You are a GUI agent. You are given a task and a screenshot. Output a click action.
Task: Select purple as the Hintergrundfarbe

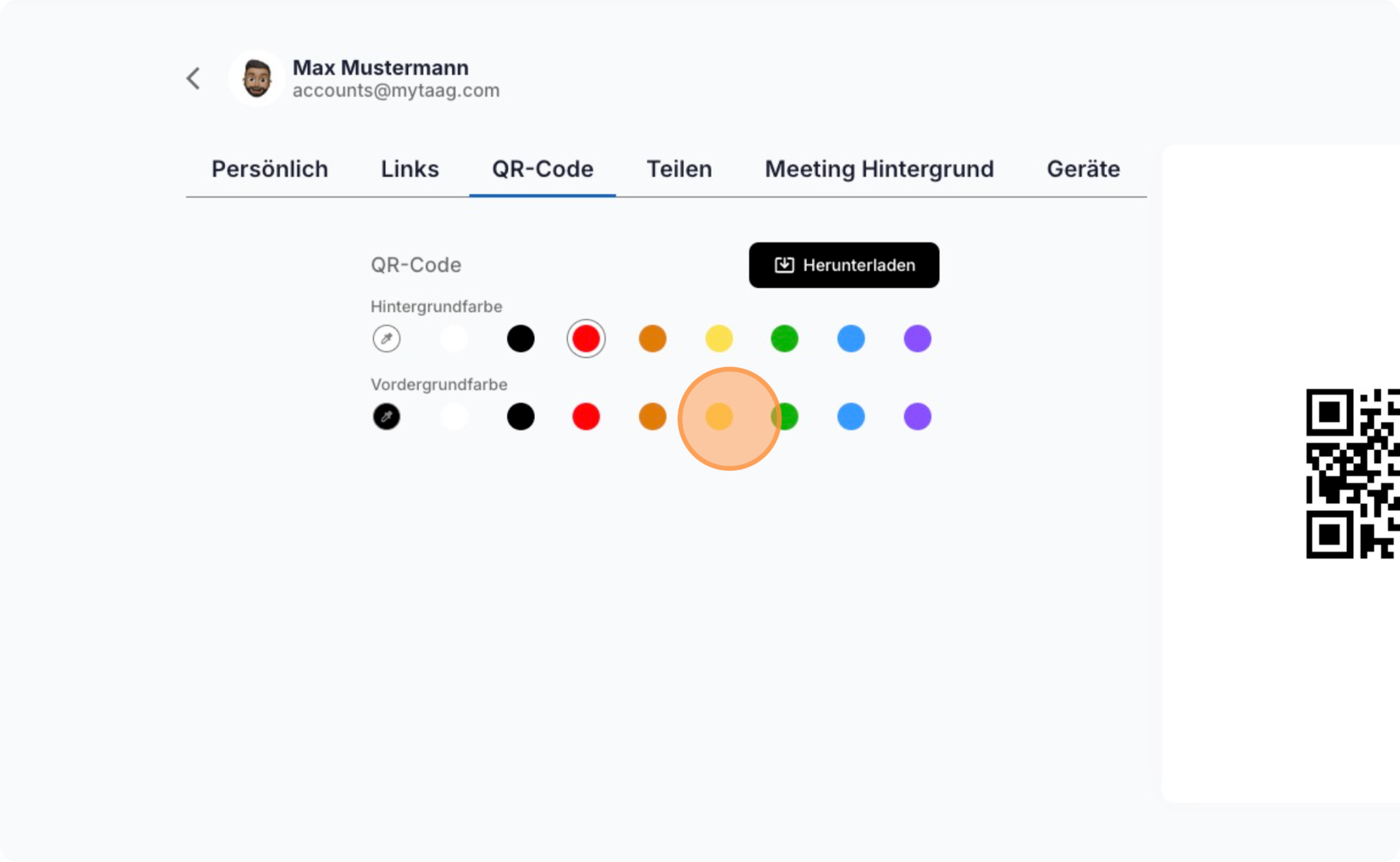[x=918, y=339]
